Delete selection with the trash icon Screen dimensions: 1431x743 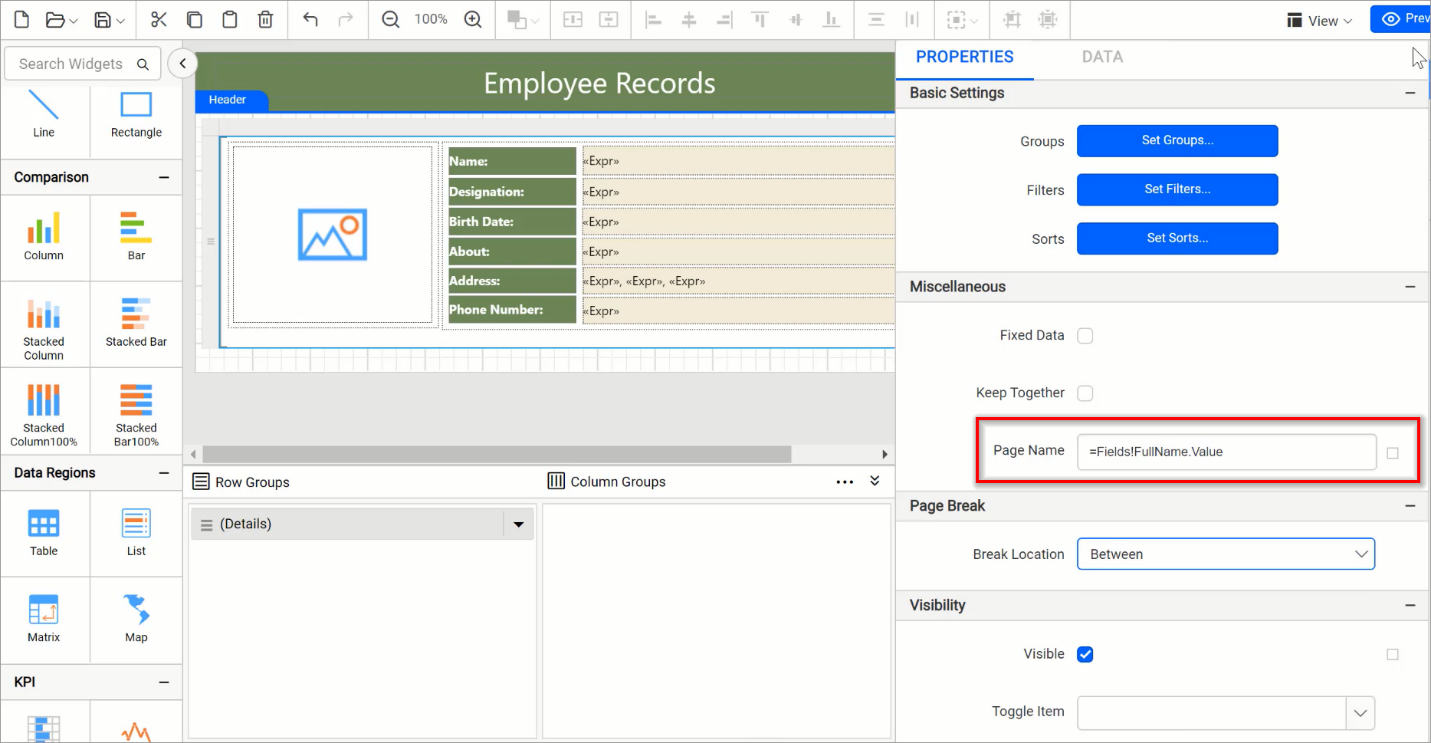(x=266, y=20)
